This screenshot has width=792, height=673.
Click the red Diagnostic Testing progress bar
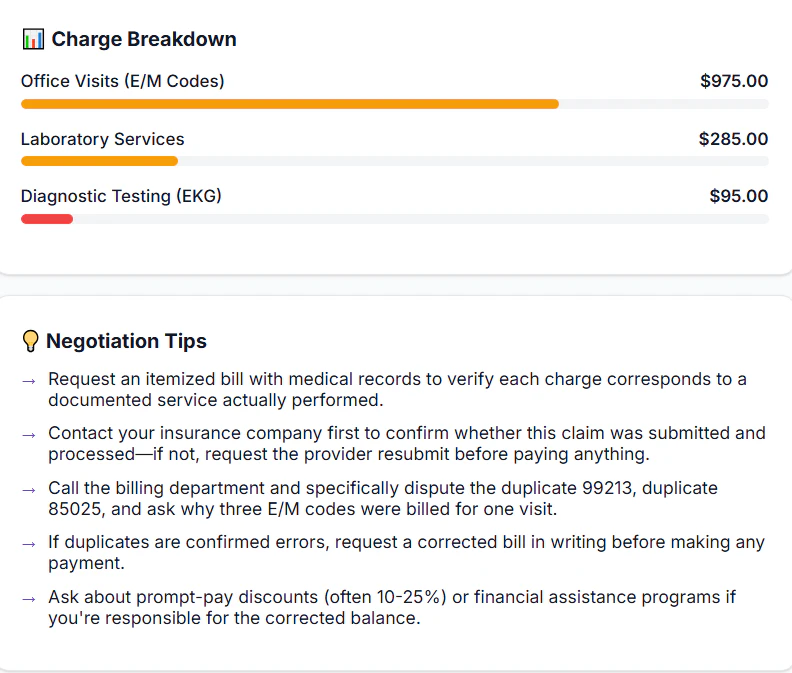click(47, 219)
